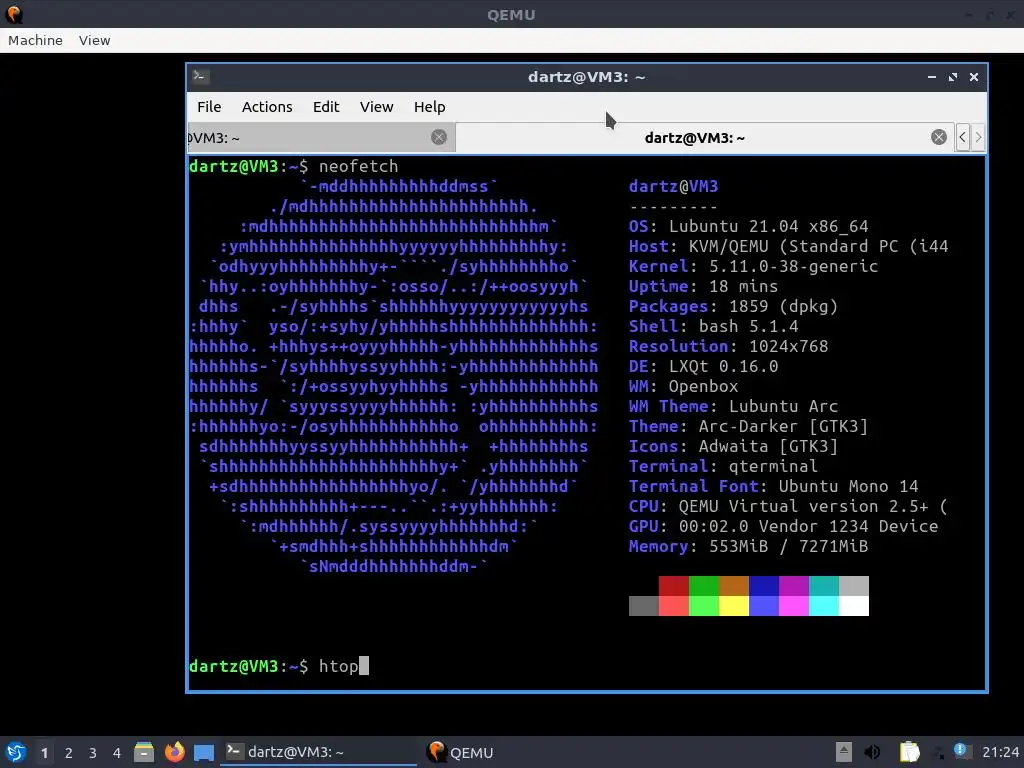Viewport: 1024px width, 768px height.
Task: Click the 'Uptime: 18 mins' line
Action: [703, 287]
